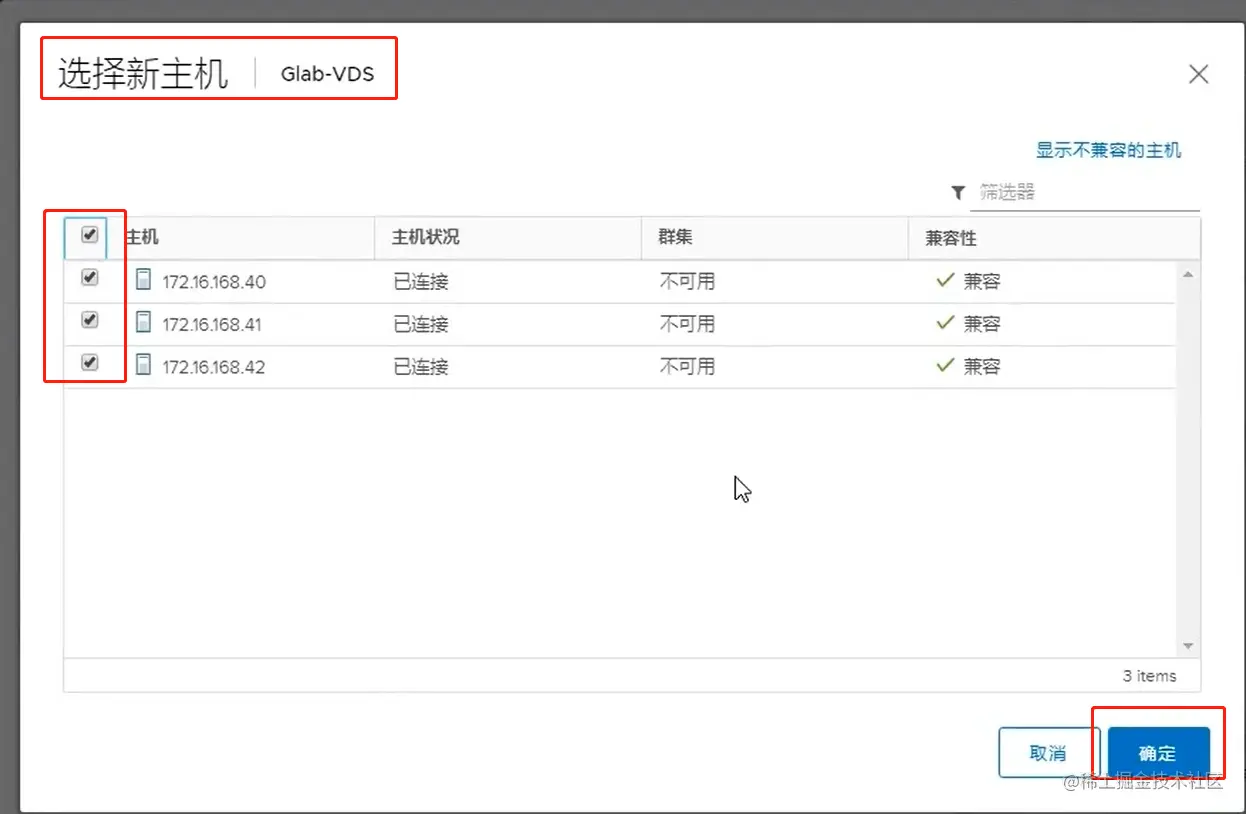Click the 选择新主机 dialog title
The image size is (1246, 814).
(143, 74)
